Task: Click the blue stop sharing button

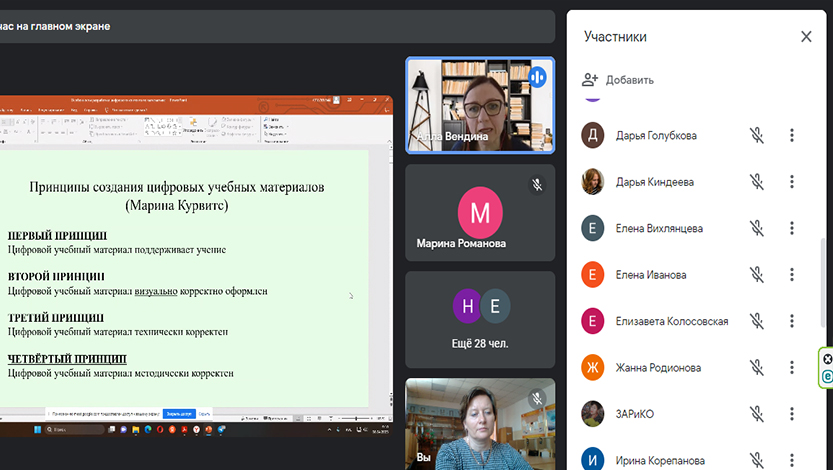Action: coord(178,412)
